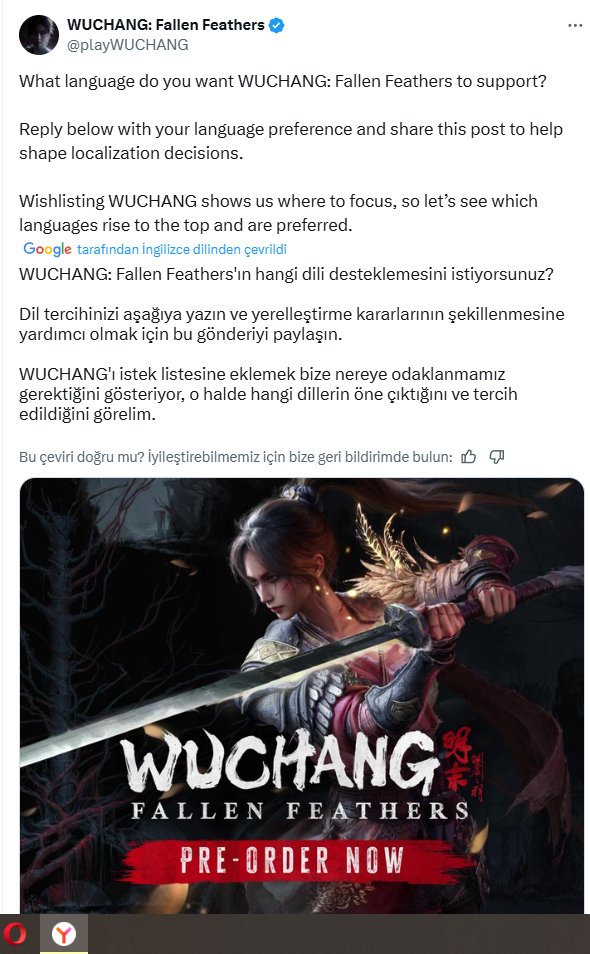Switch to Yandex browser in taskbar
Viewport: 590px width, 954px height.
pos(64,934)
